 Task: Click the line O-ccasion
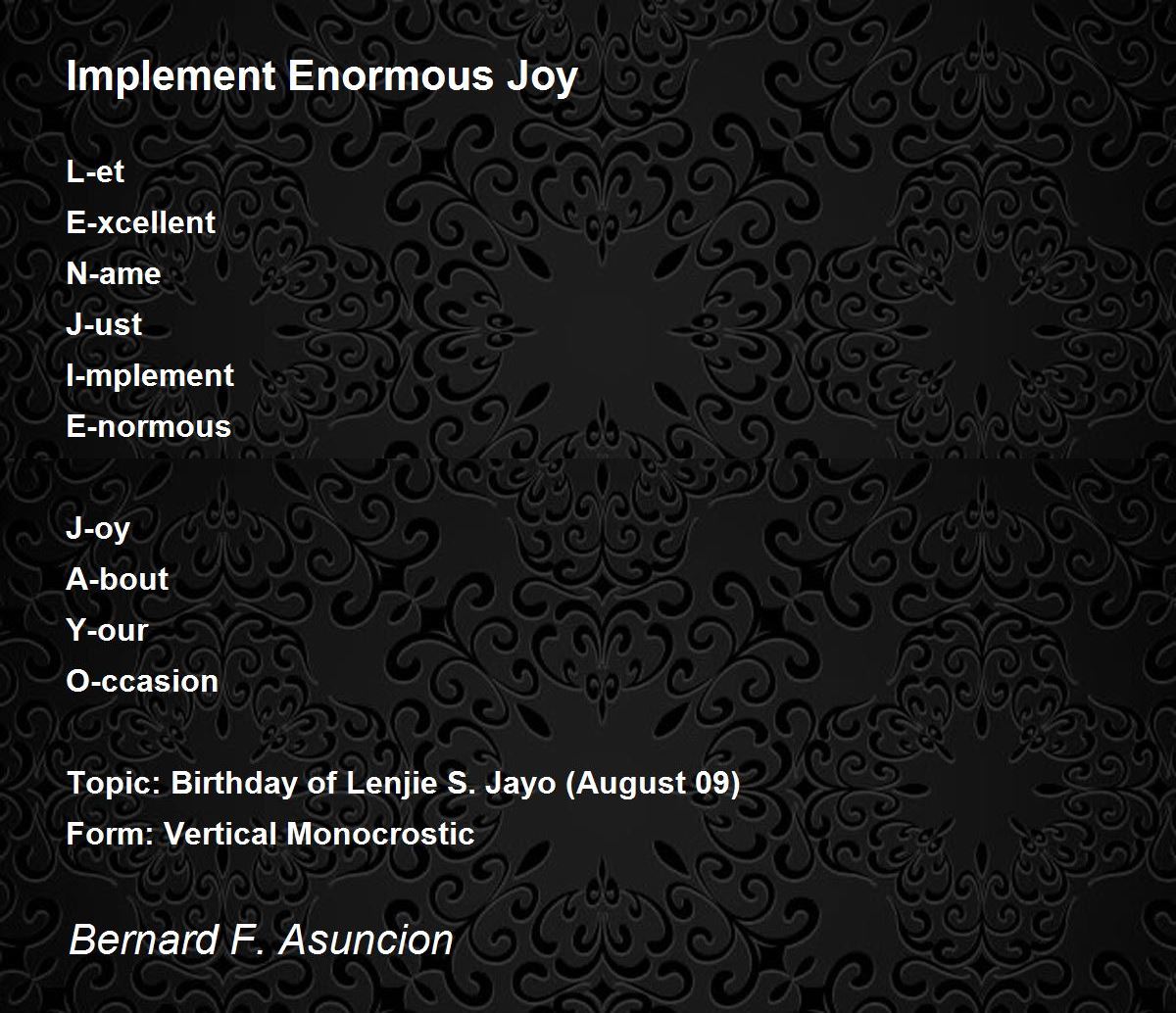click(x=142, y=681)
